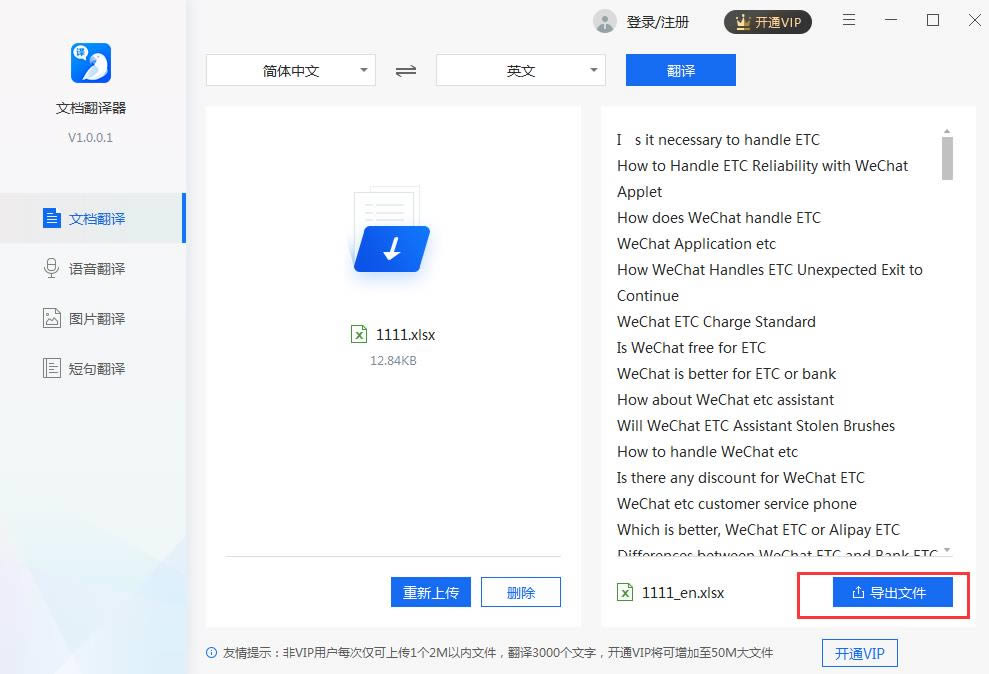Close the translator window
989x674 pixels.
(974, 20)
